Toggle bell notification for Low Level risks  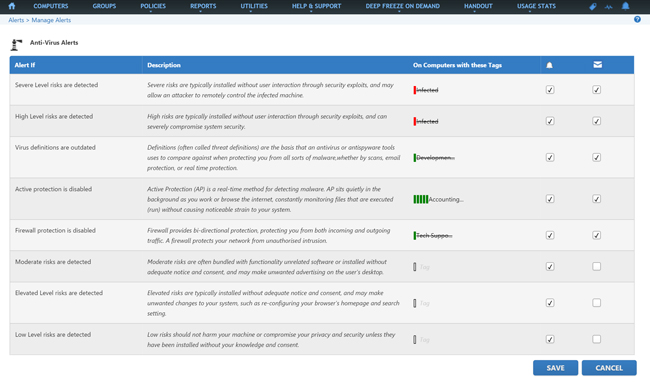click(550, 339)
